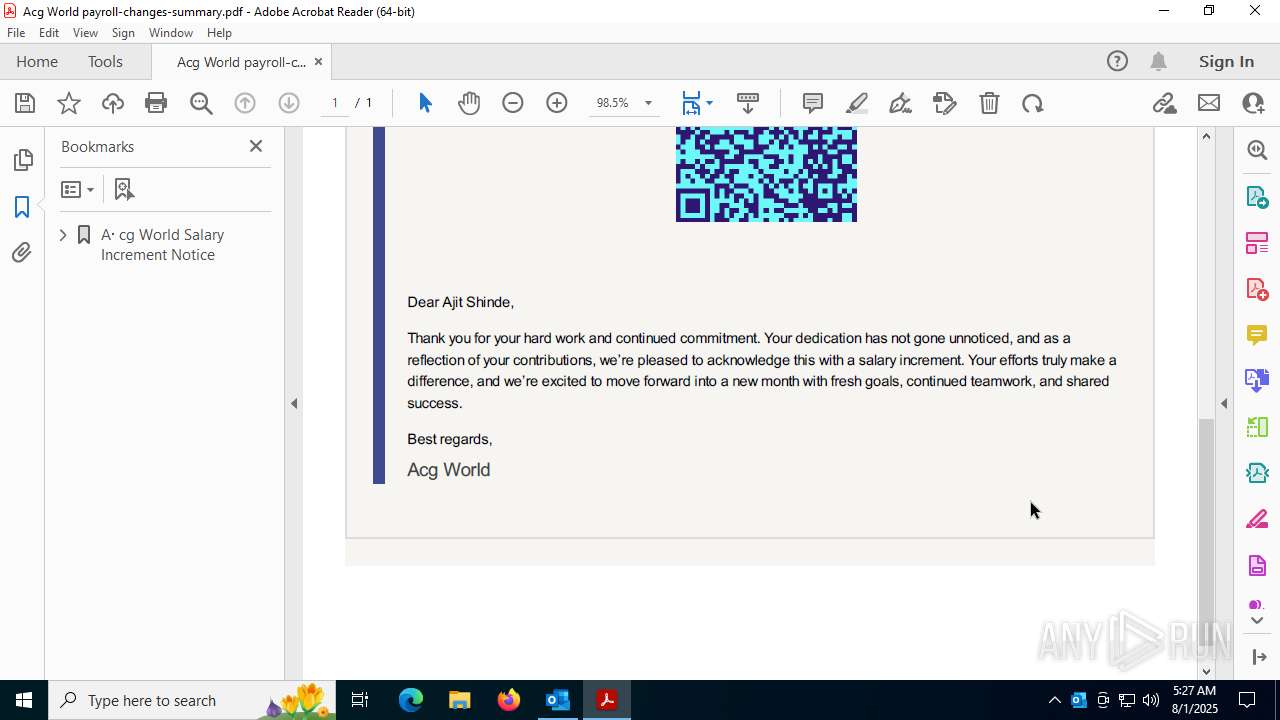
Task: Click the read mode keyboard icon
Action: (748, 103)
